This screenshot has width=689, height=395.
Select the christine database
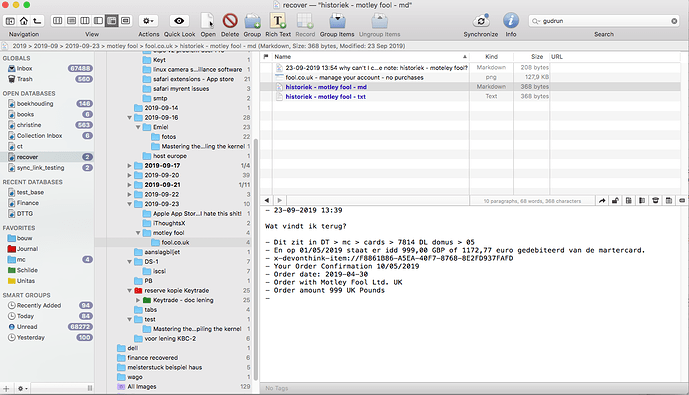tap(29, 125)
